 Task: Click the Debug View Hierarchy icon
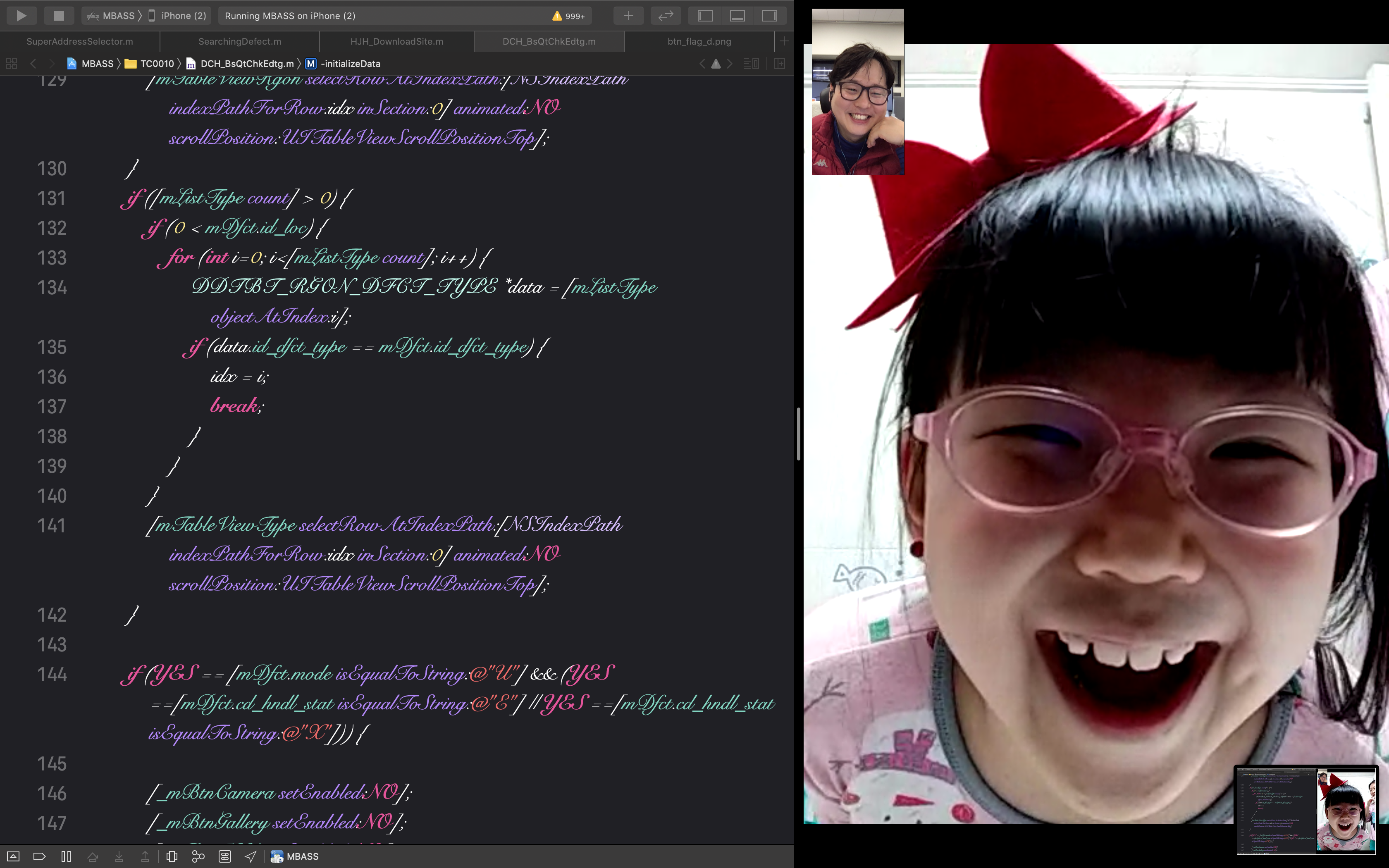click(172, 856)
